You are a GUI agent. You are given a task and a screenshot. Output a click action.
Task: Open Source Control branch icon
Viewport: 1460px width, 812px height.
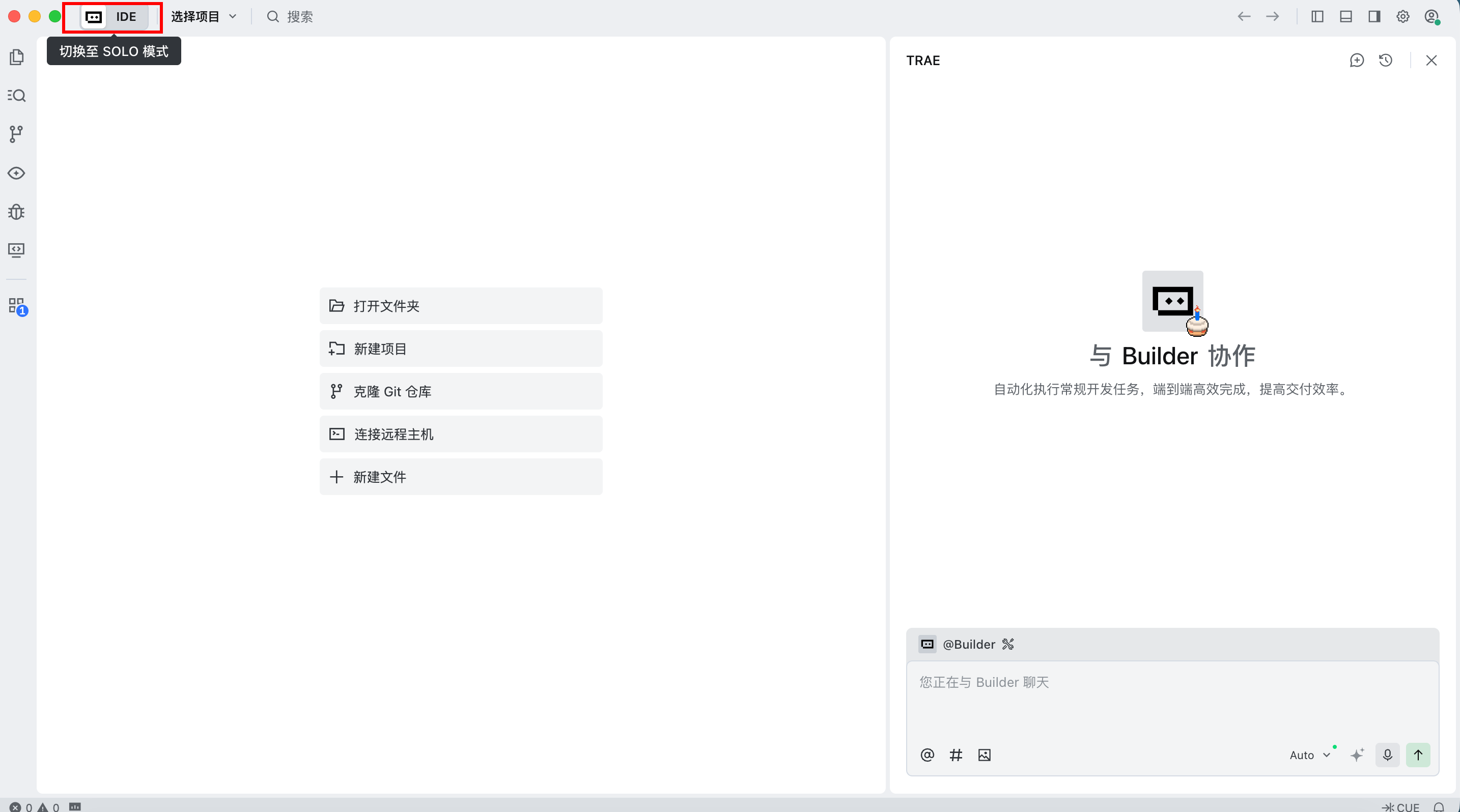[x=16, y=134]
